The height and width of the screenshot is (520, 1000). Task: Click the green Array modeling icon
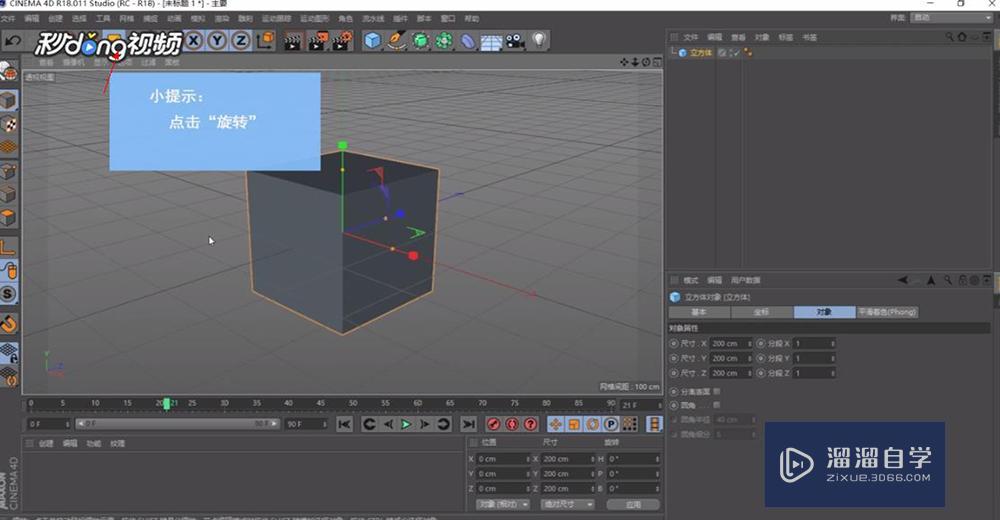444,41
